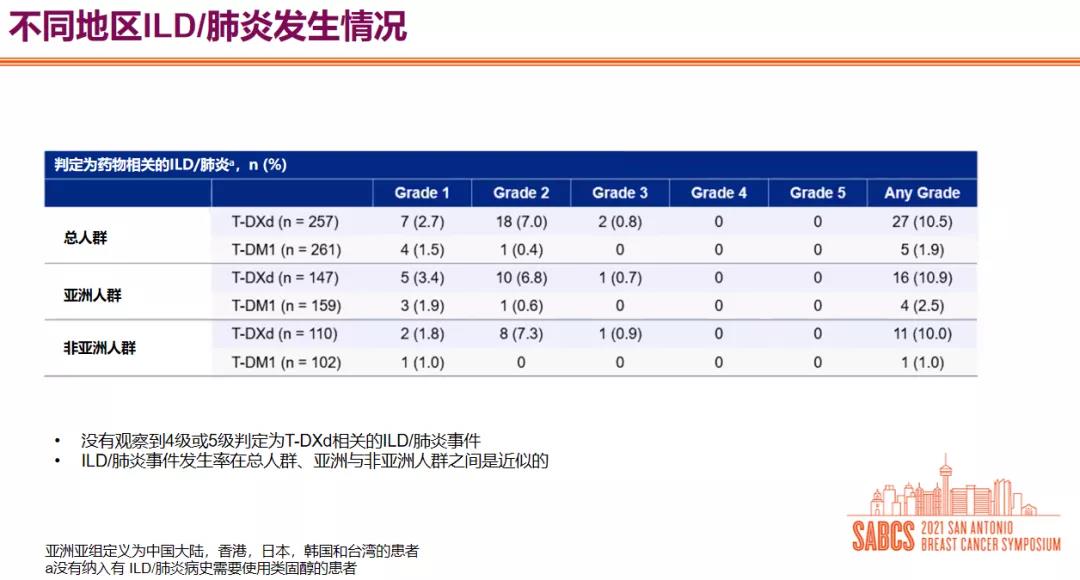Select the 亚洲人群 row label
The width and height of the screenshot is (1080, 580).
coord(94,294)
